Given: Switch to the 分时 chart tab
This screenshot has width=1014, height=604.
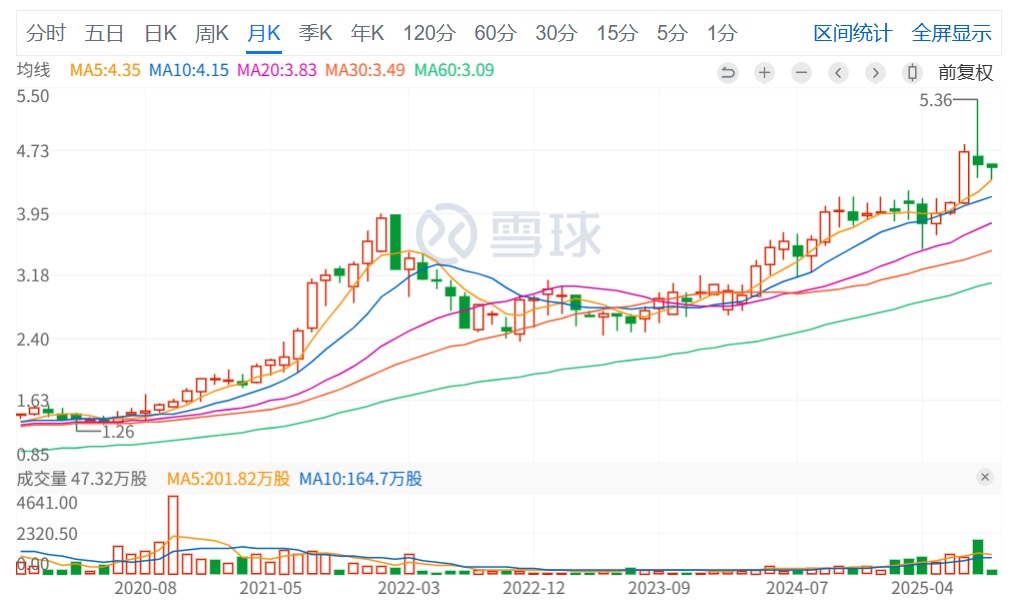Looking at the screenshot, I should click(46, 33).
